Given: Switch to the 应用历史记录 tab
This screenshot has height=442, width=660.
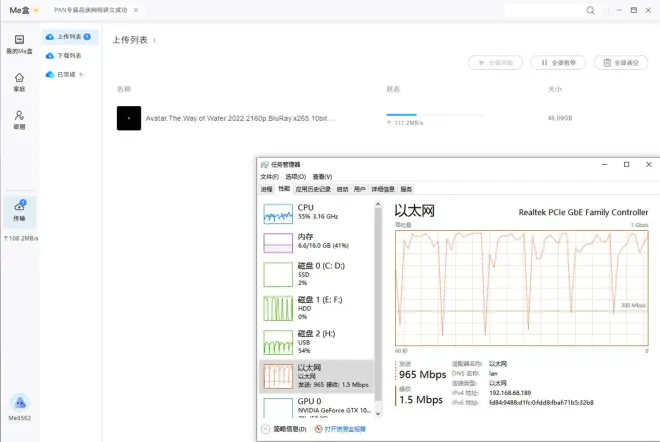Looking at the screenshot, I should (x=312, y=189).
